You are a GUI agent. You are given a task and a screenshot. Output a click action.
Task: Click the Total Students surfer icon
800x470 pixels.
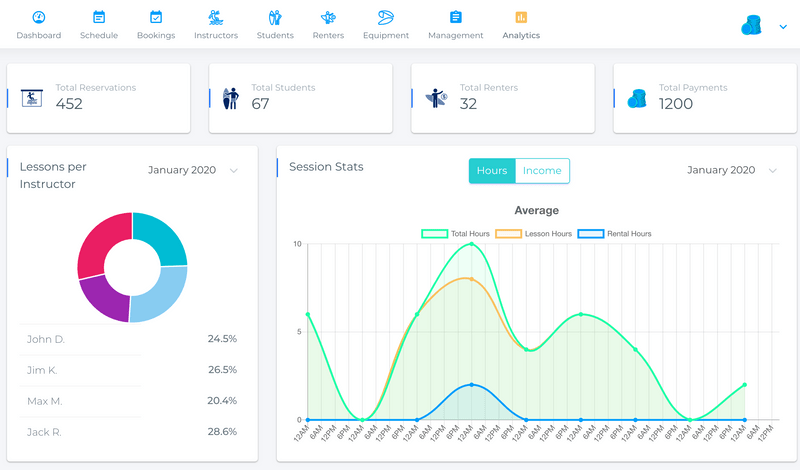(231, 98)
